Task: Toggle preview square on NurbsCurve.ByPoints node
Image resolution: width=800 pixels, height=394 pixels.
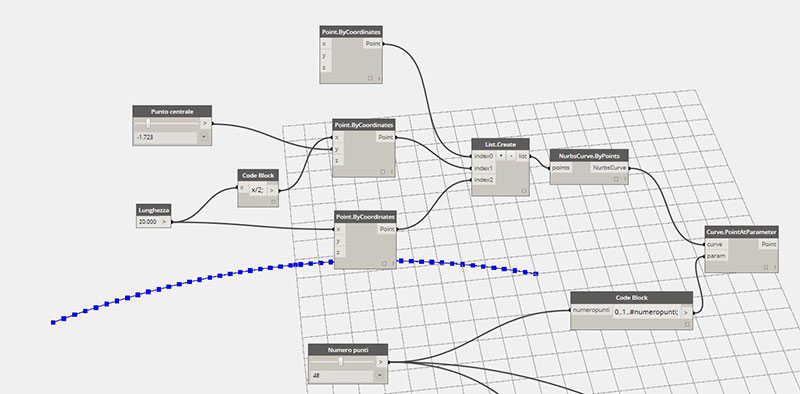Action: 616,179
